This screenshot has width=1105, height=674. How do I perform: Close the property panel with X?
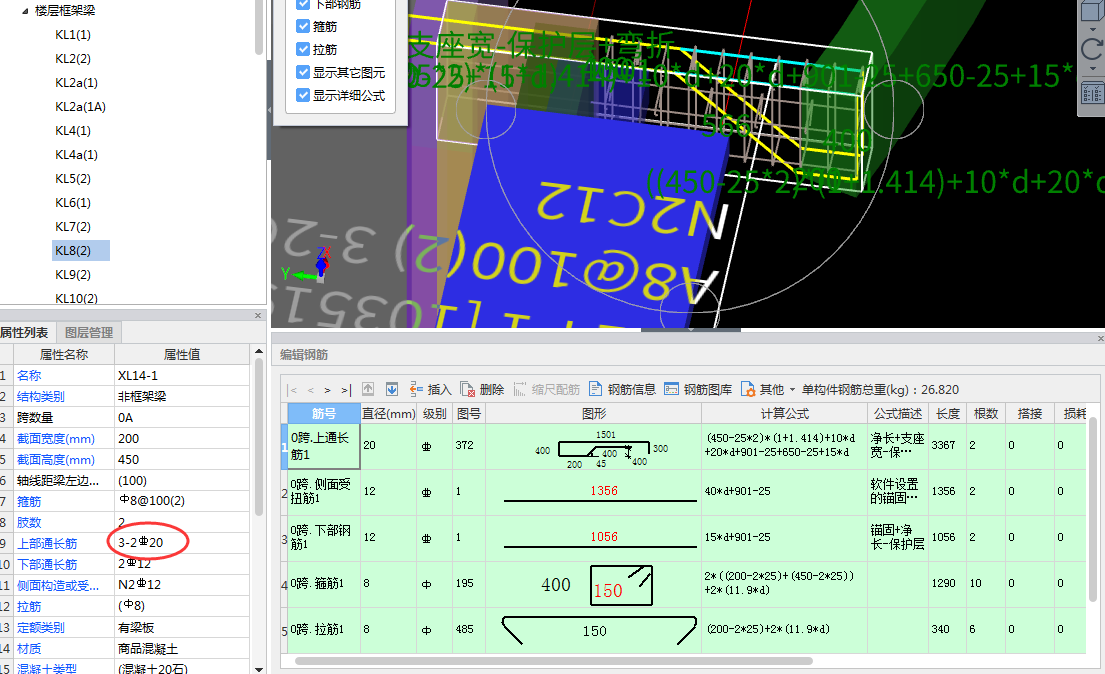tap(258, 315)
